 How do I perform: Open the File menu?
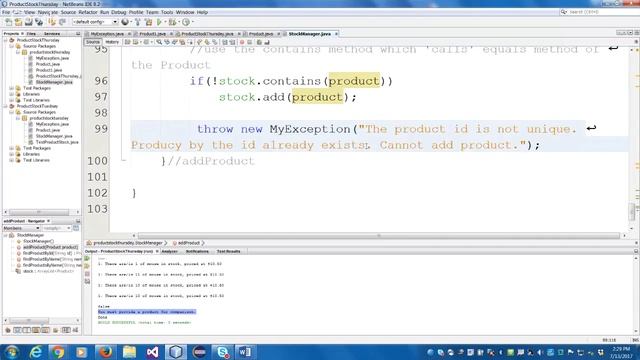click(x=6, y=12)
